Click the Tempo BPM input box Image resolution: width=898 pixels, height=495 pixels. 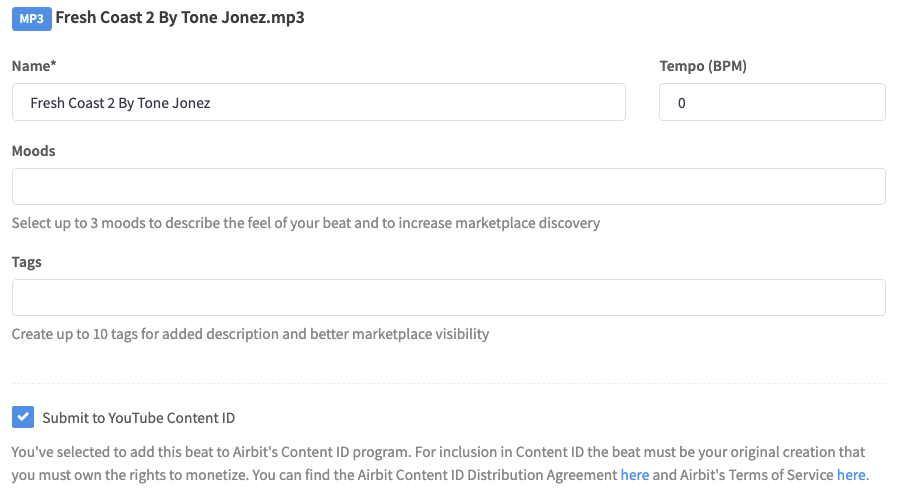[771, 102]
